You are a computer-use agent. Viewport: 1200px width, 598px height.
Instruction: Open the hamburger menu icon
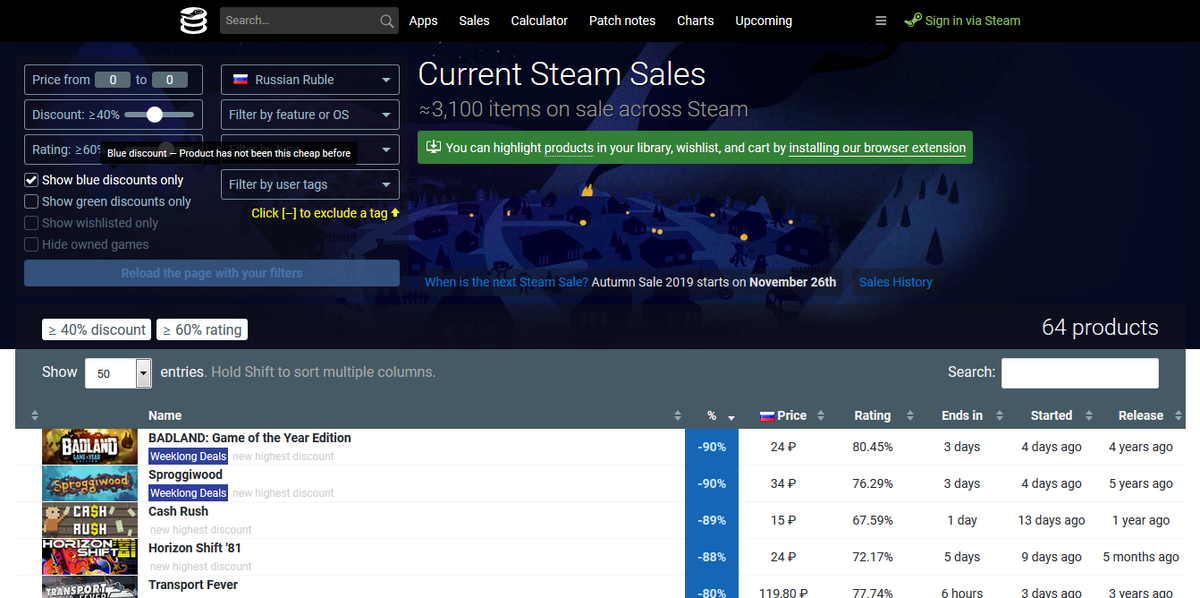pos(880,21)
